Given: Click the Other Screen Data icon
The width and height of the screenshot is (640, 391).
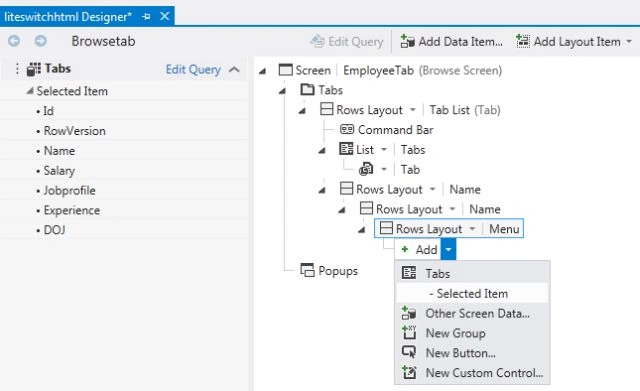Looking at the screenshot, I should [409, 313].
